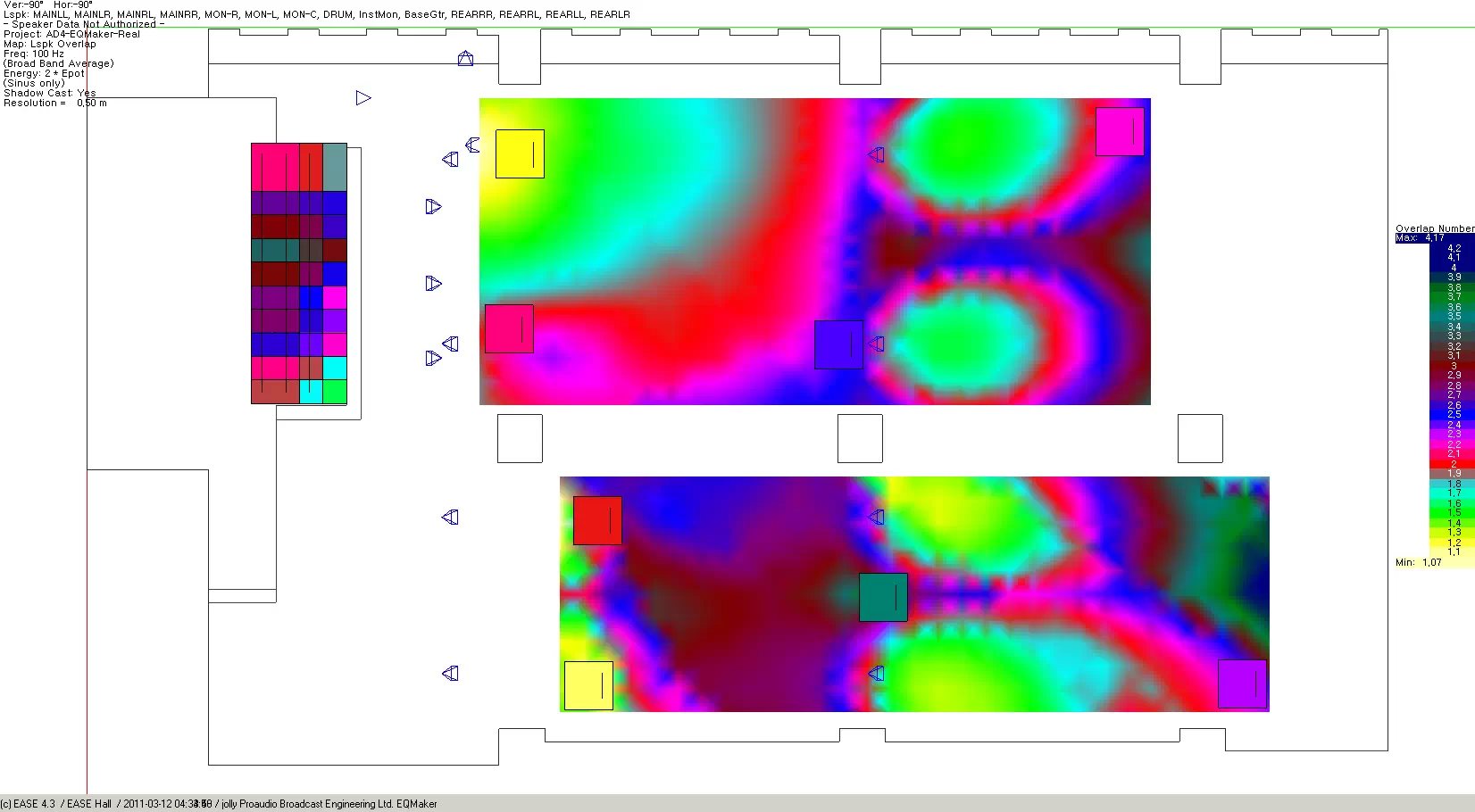Click the magenta square in the upper map corner

tap(1120, 132)
